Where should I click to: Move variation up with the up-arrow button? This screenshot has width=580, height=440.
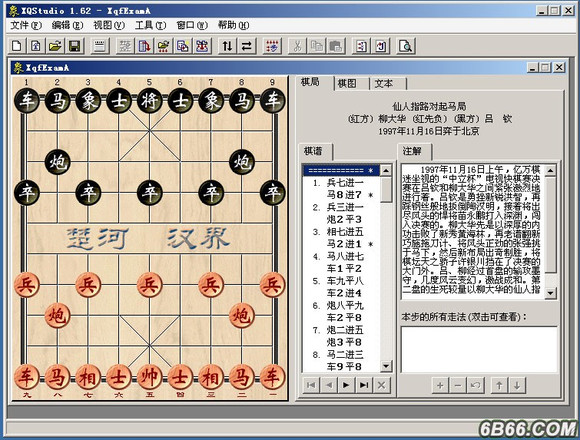[499, 385]
